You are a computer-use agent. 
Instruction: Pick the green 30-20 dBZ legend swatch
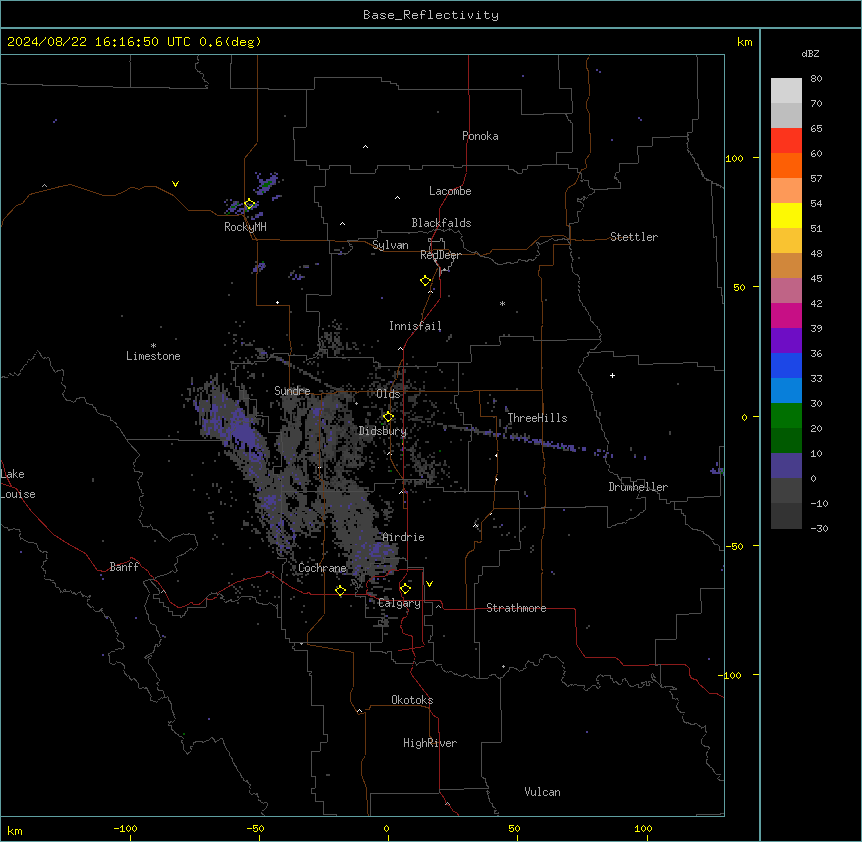[x=786, y=416]
